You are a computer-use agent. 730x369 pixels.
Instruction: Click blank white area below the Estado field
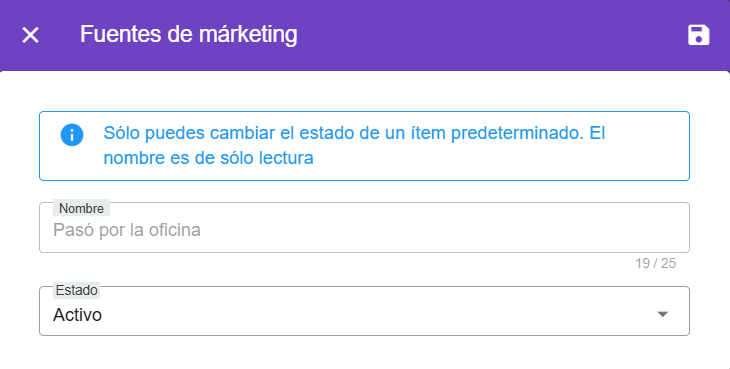(x=364, y=353)
